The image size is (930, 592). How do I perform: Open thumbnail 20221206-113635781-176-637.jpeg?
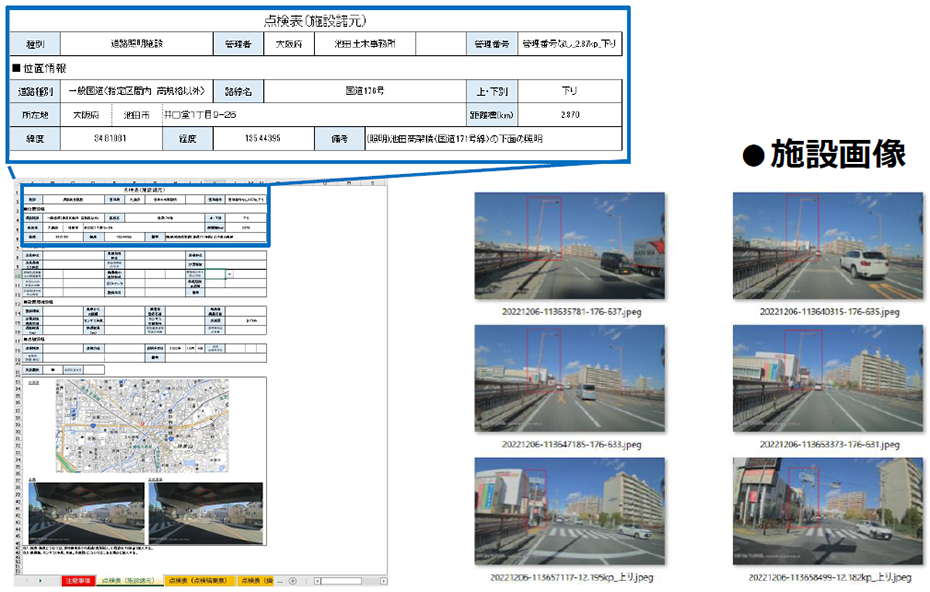click(x=569, y=243)
